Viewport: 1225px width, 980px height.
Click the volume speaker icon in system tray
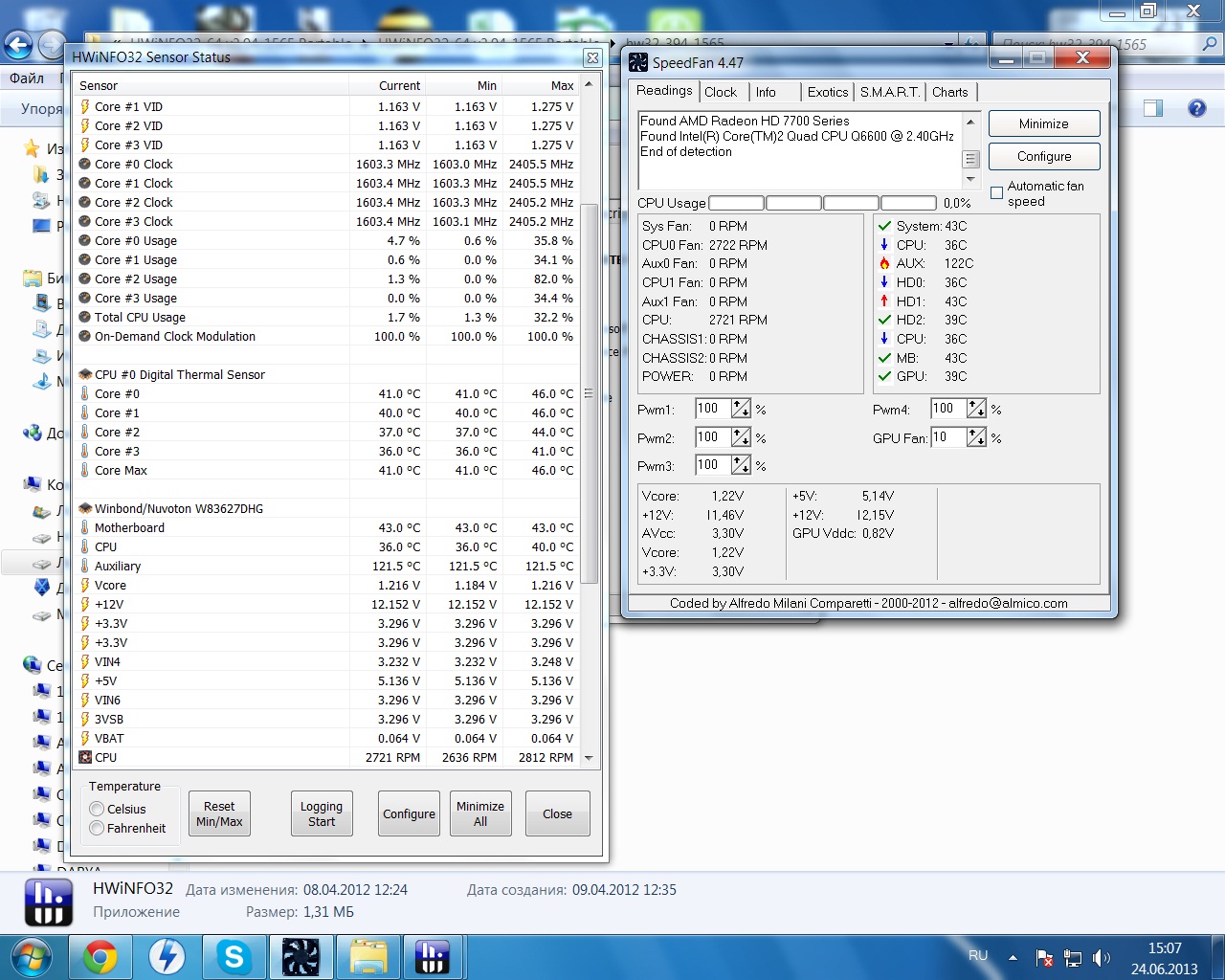[1102, 957]
